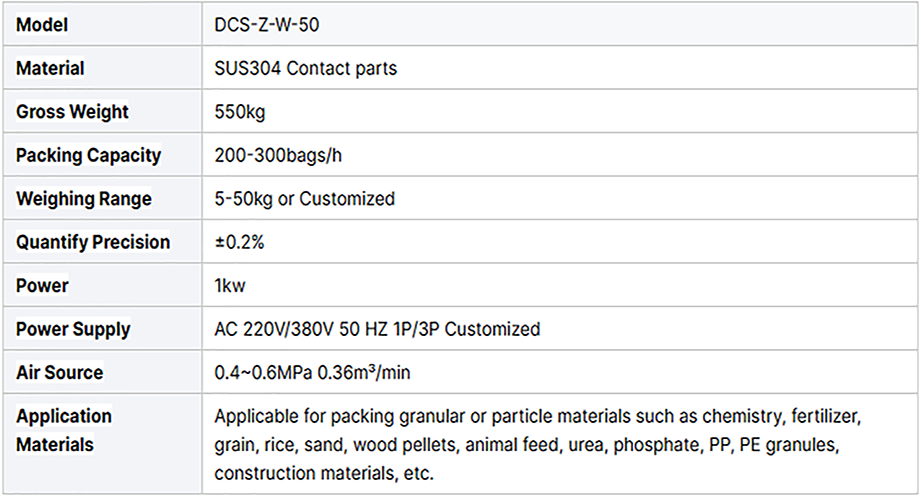Click the Gross Weight label
The height and width of the screenshot is (500, 921).
click(x=72, y=112)
